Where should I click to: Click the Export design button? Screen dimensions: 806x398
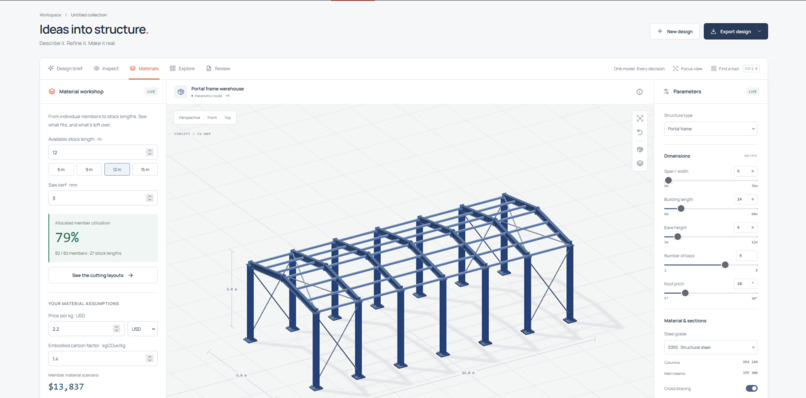736,31
